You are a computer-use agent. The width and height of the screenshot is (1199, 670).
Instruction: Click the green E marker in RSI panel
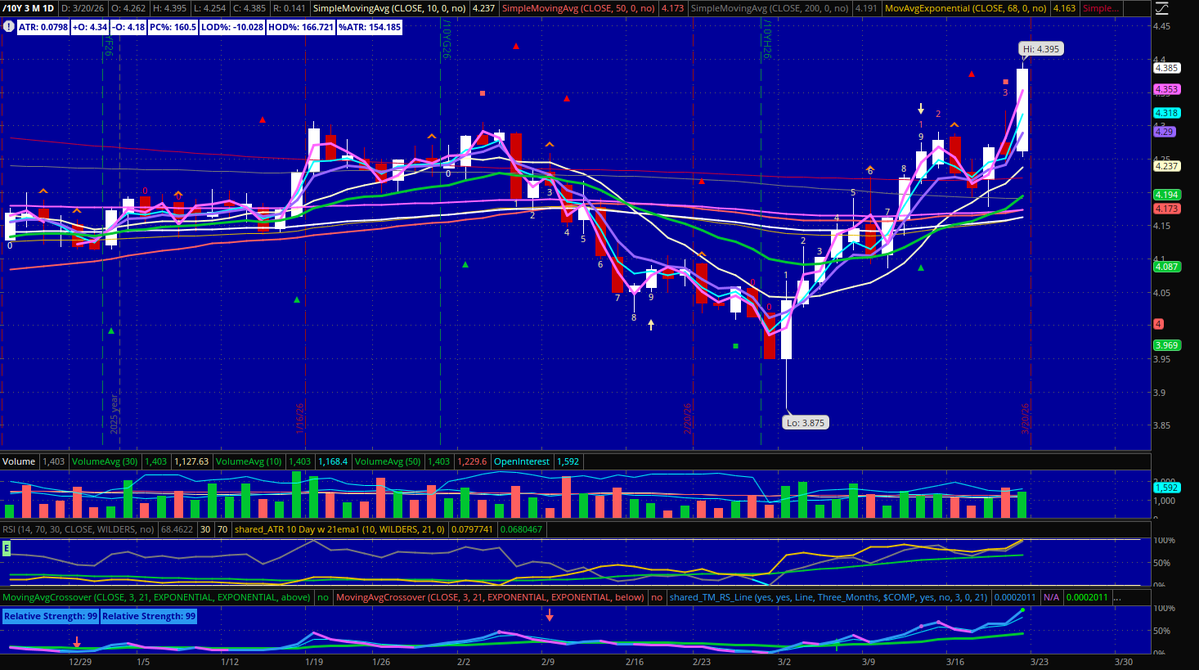[x=6, y=548]
